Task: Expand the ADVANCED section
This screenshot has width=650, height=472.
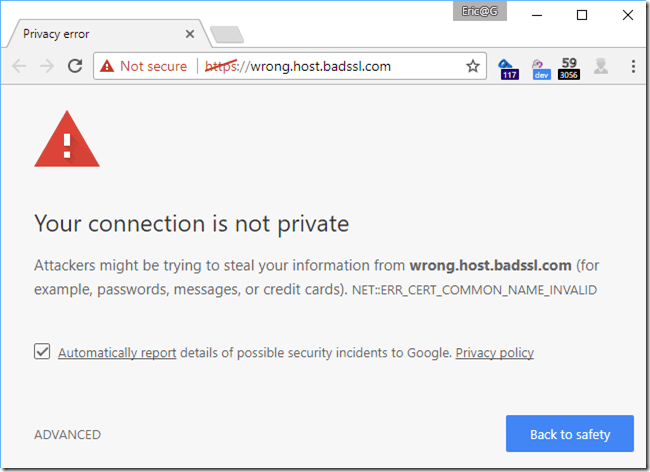Action: pyautogui.click(x=67, y=435)
